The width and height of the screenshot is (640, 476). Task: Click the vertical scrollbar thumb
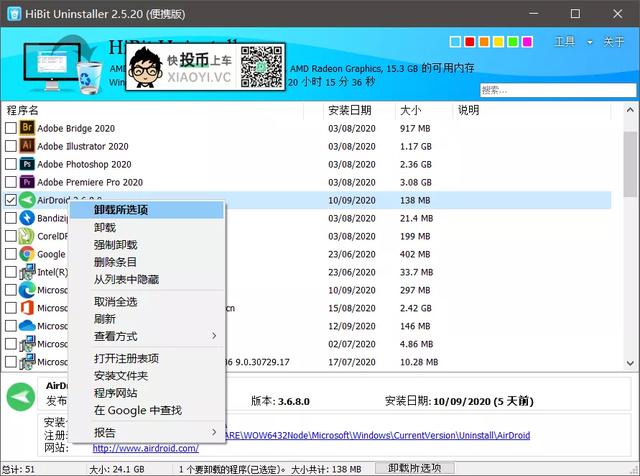click(630, 165)
